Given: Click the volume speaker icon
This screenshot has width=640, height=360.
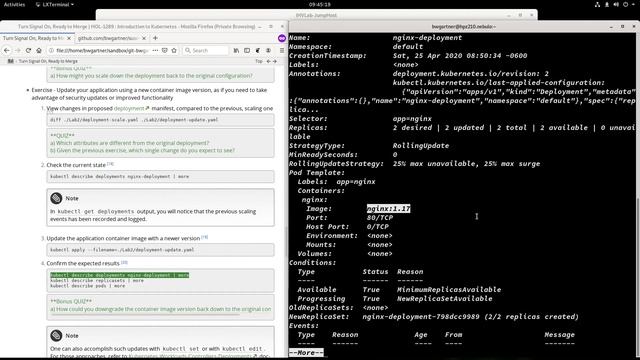Looking at the screenshot, I should [616, 4].
